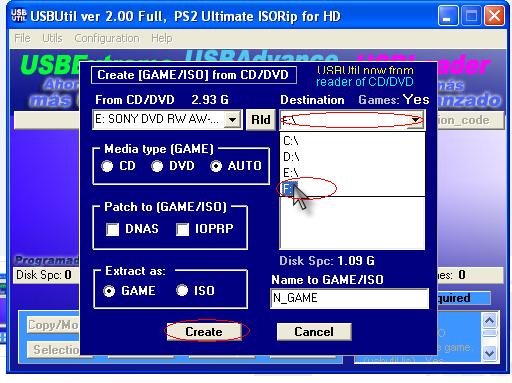Expand the Destination drive dropdown arrow
Image resolution: width=512 pixels, height=383 pixels.
click(415, 119)
